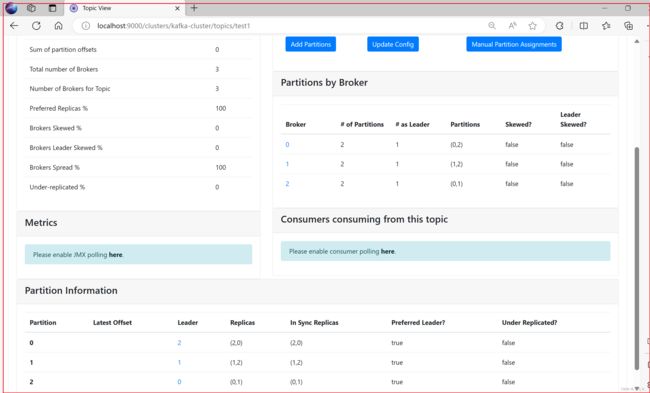
Task: Close the Topic View tab
Action: (x=177, y=8)
